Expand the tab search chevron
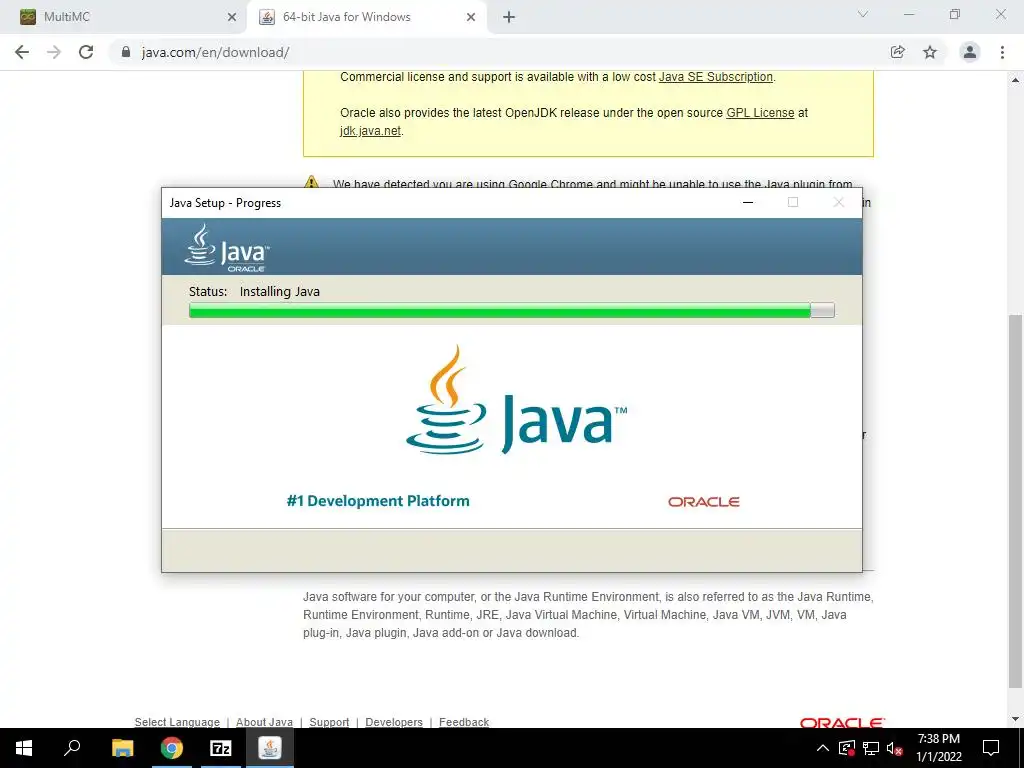 coord(863,14)
